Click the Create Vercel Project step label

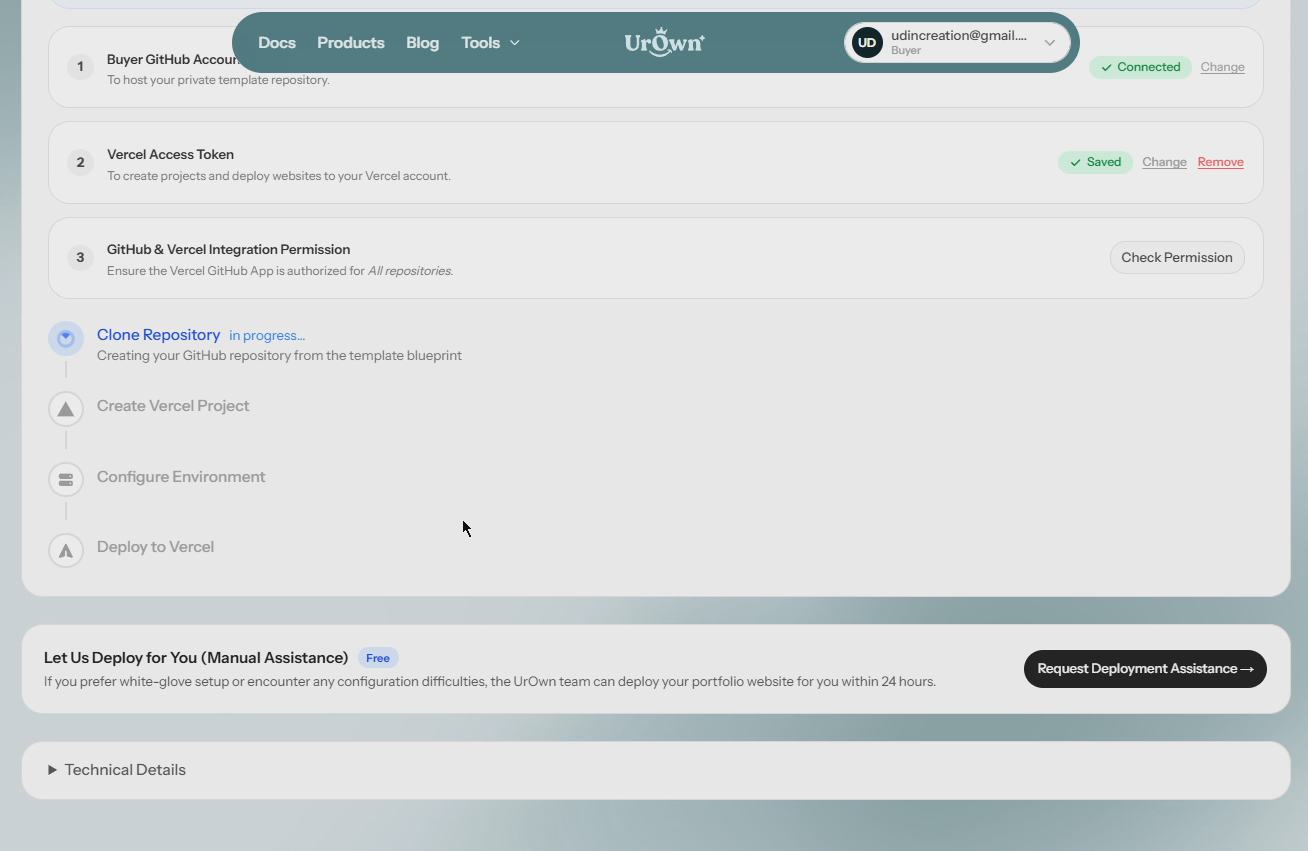173,406
